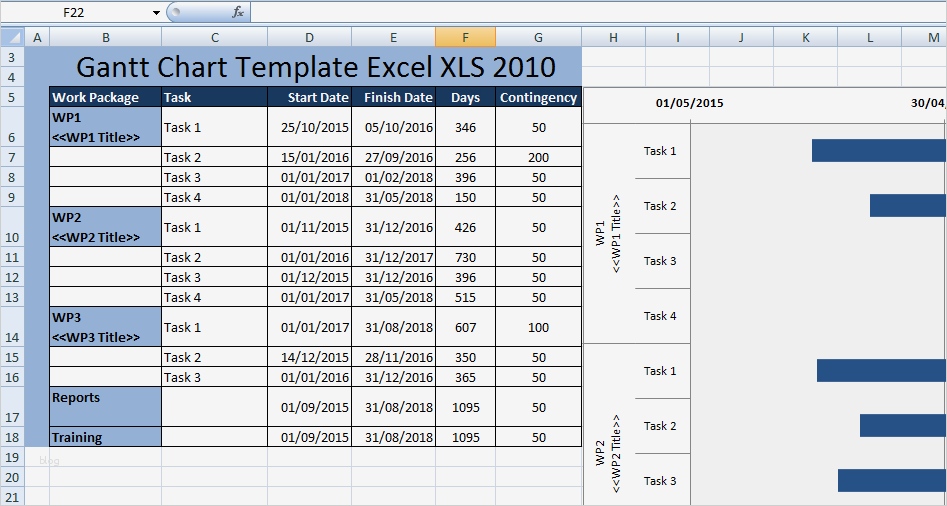This screenshot has height=506, width=947.
Task: Select column B header
Action: tap(106, 37)
